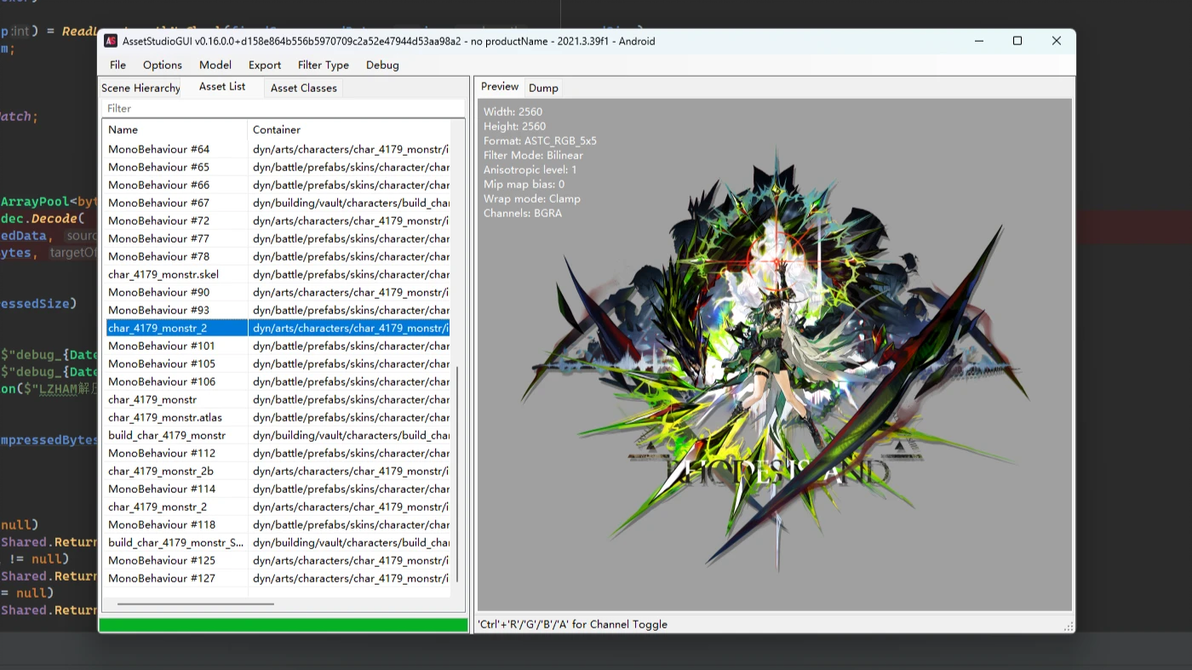Select char_4179_monstr.skel asset
The height and width of the screenshot is (670, 1192).
[x=277, y=275]
